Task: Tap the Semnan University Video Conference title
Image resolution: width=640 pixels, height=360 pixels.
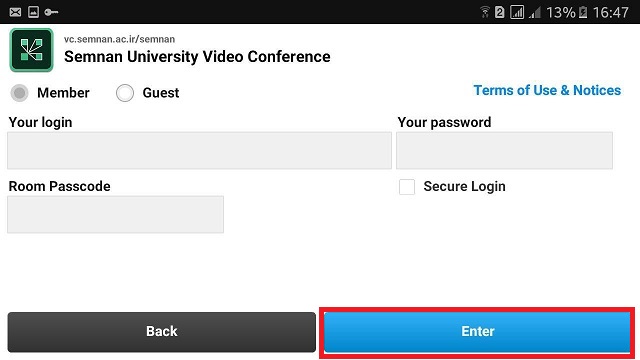Action: (197, 57)
